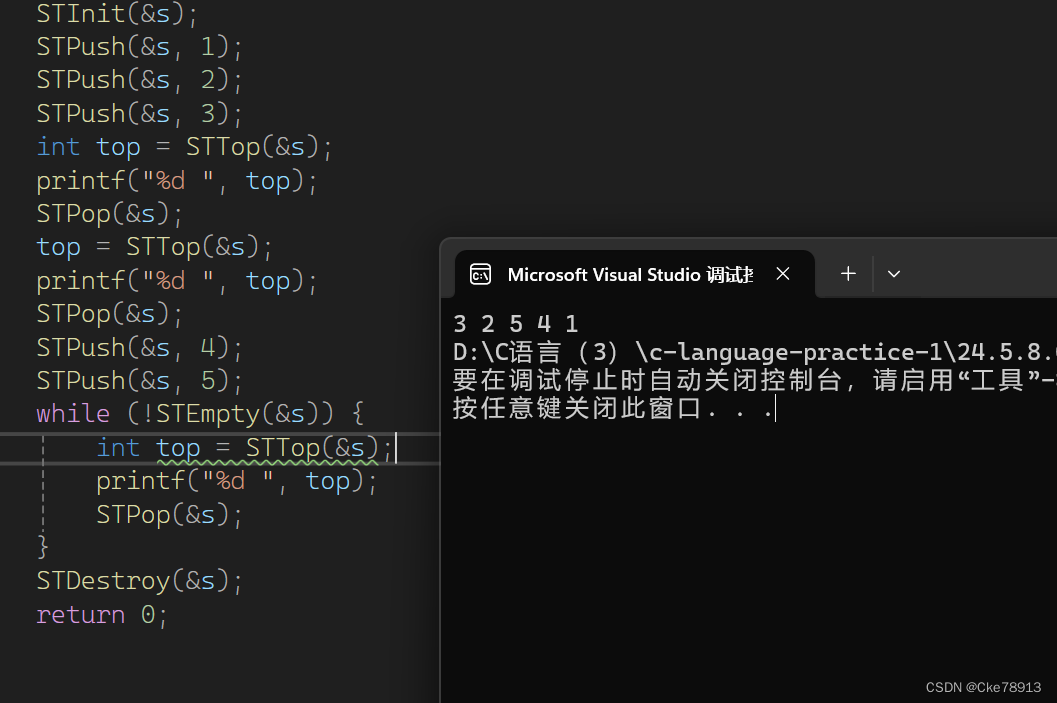Viewport: 1057px width, 703px height.
Task: Click the command-prompt icon on the debug console tab
Action: 480,273
